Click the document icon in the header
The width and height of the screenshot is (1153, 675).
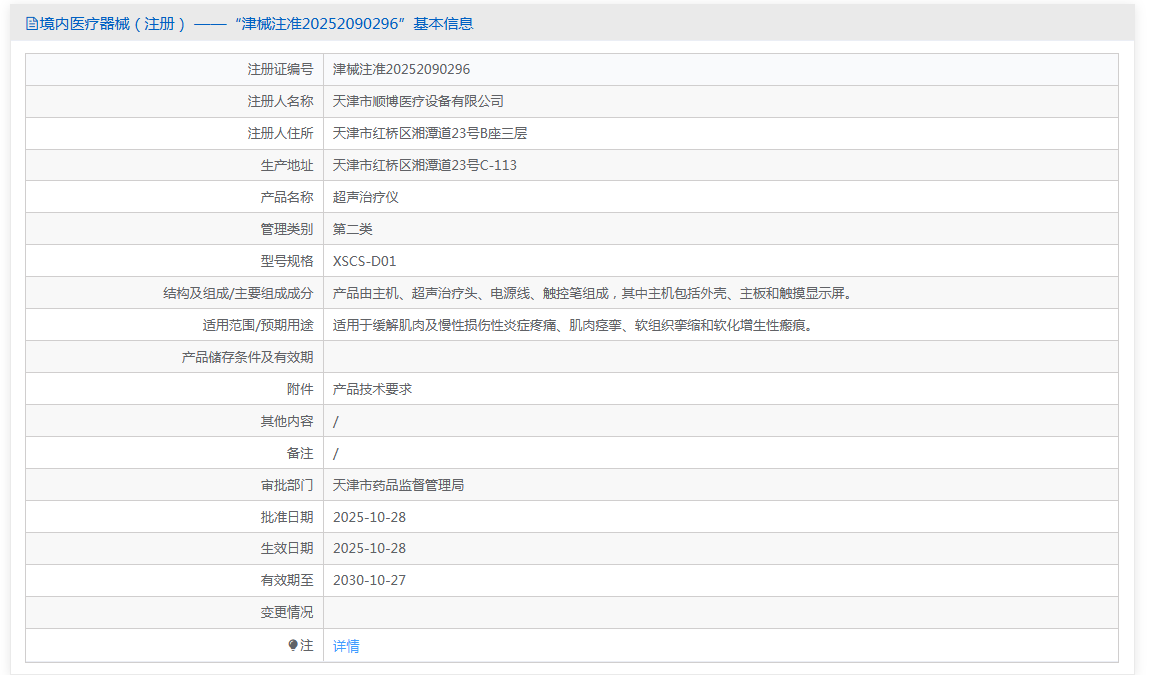coord(32,24)
